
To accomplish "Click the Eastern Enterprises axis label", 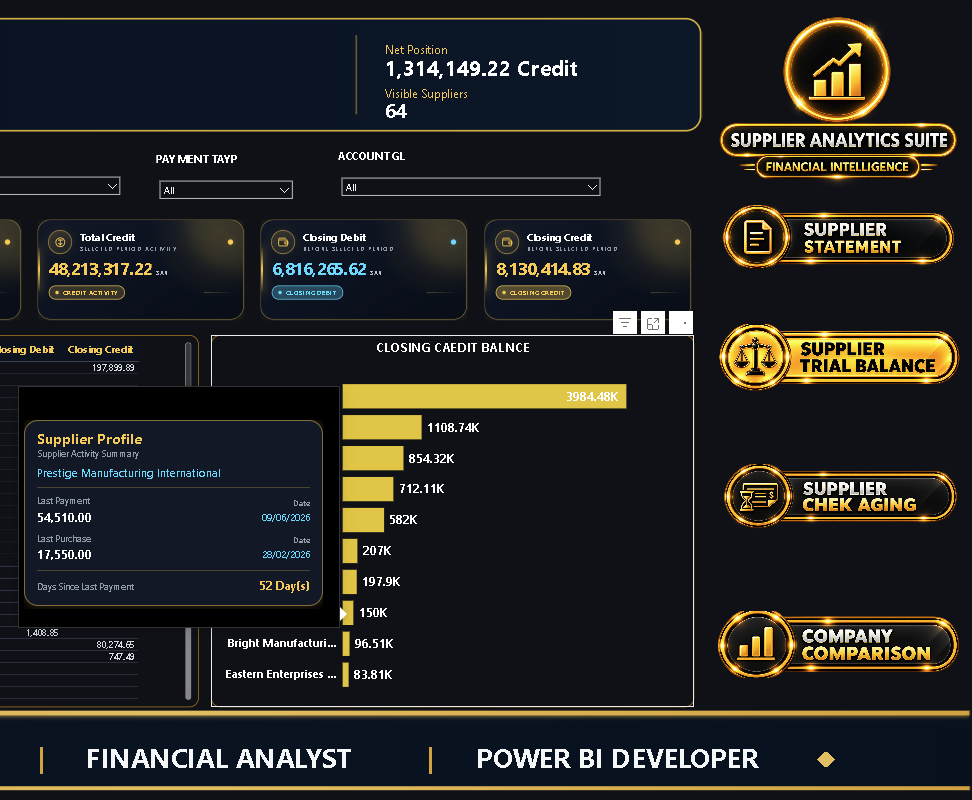I will click(281, 674).
